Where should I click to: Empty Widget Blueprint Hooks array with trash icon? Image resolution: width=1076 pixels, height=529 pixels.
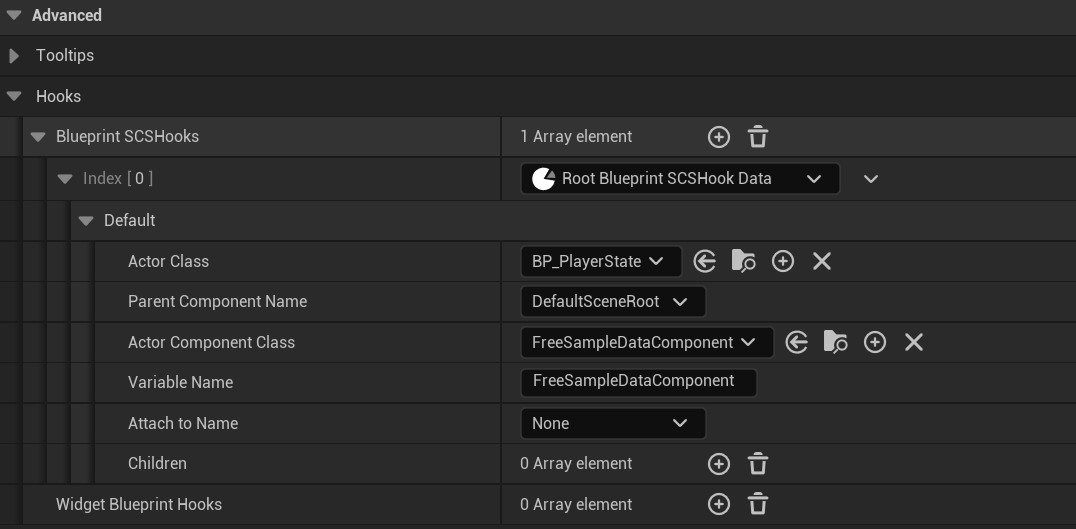pos(758,504)
